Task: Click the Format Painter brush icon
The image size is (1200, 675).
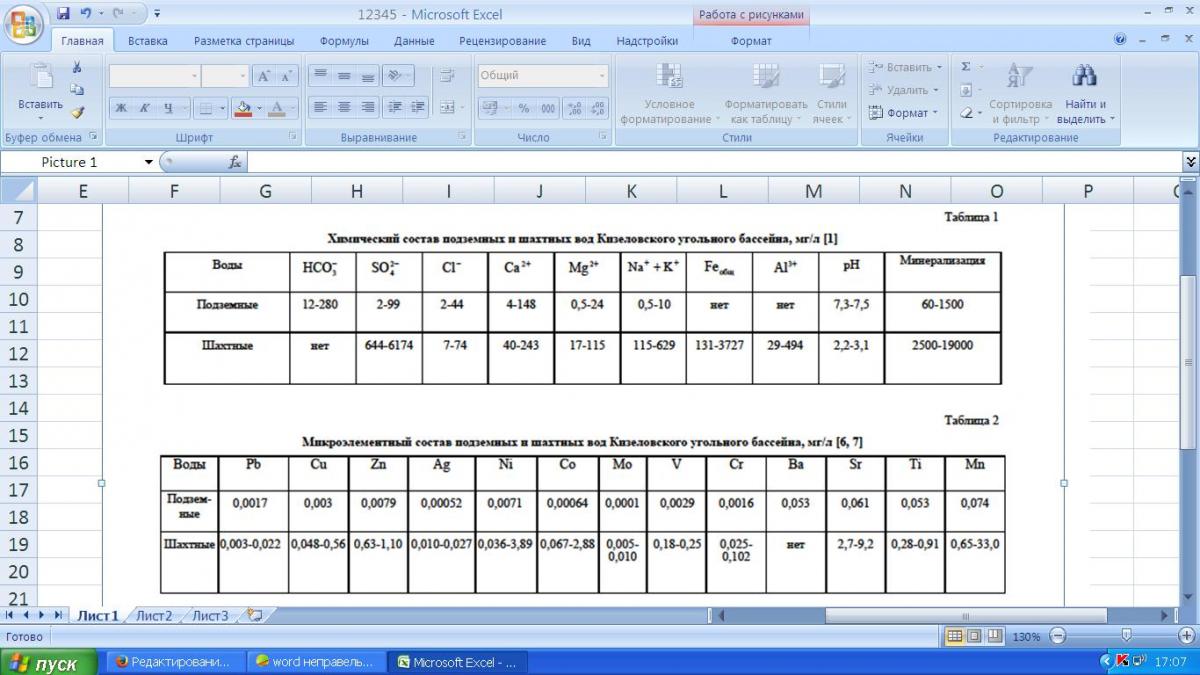Action: pyautogui.click(x=77, y=112)
